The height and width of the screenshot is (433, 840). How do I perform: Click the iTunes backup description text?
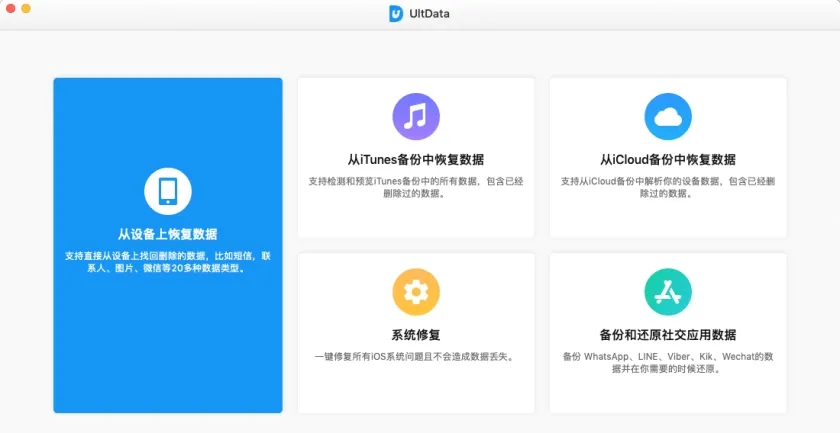pos(416,187)
